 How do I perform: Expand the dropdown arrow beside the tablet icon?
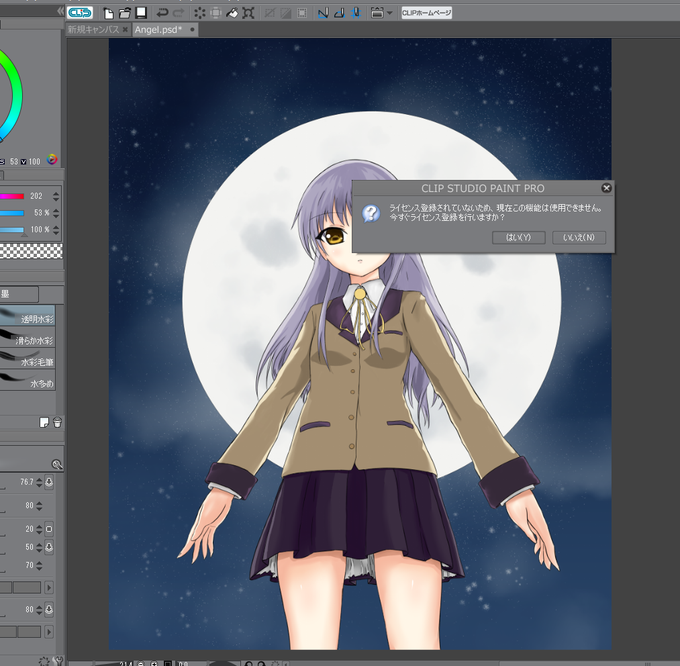pos(389,13)
